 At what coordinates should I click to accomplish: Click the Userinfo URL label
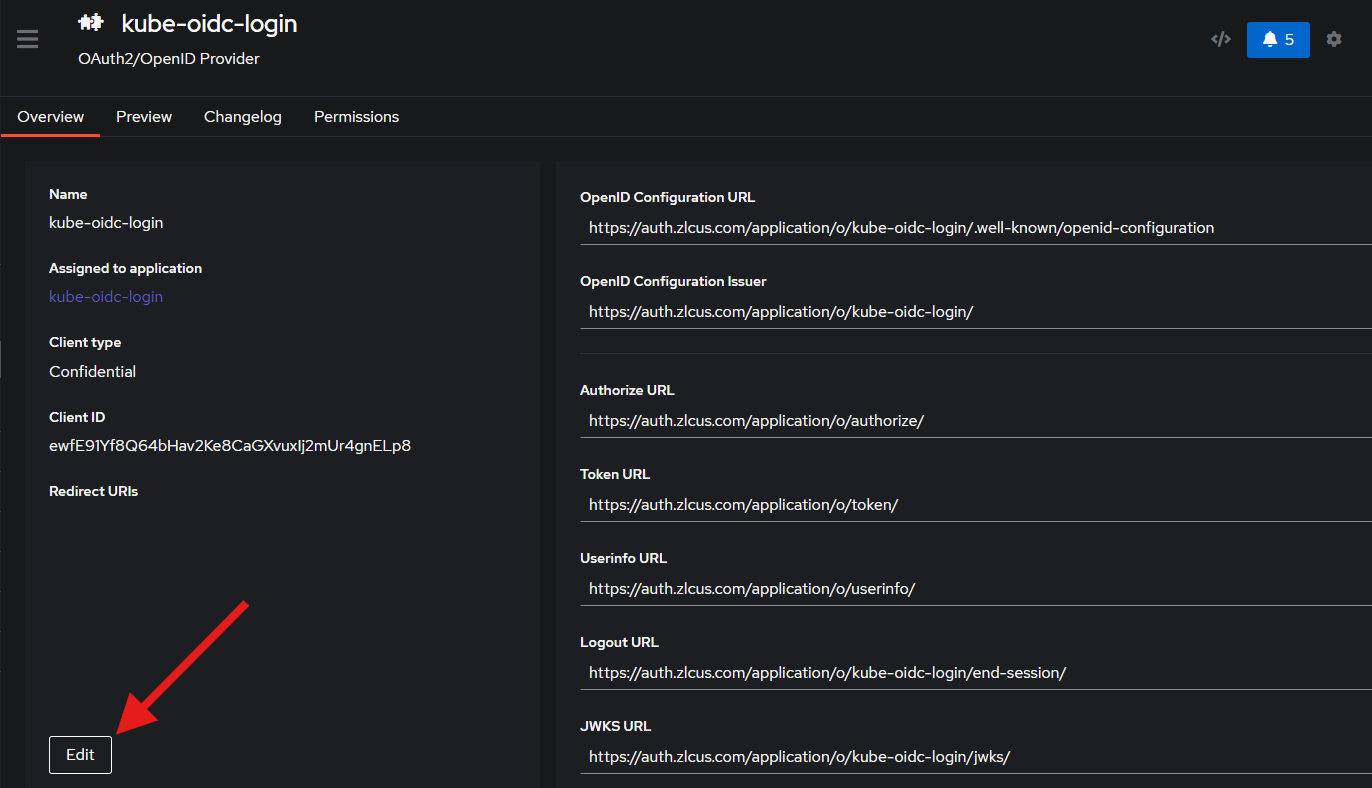click(x=623, y=558)
